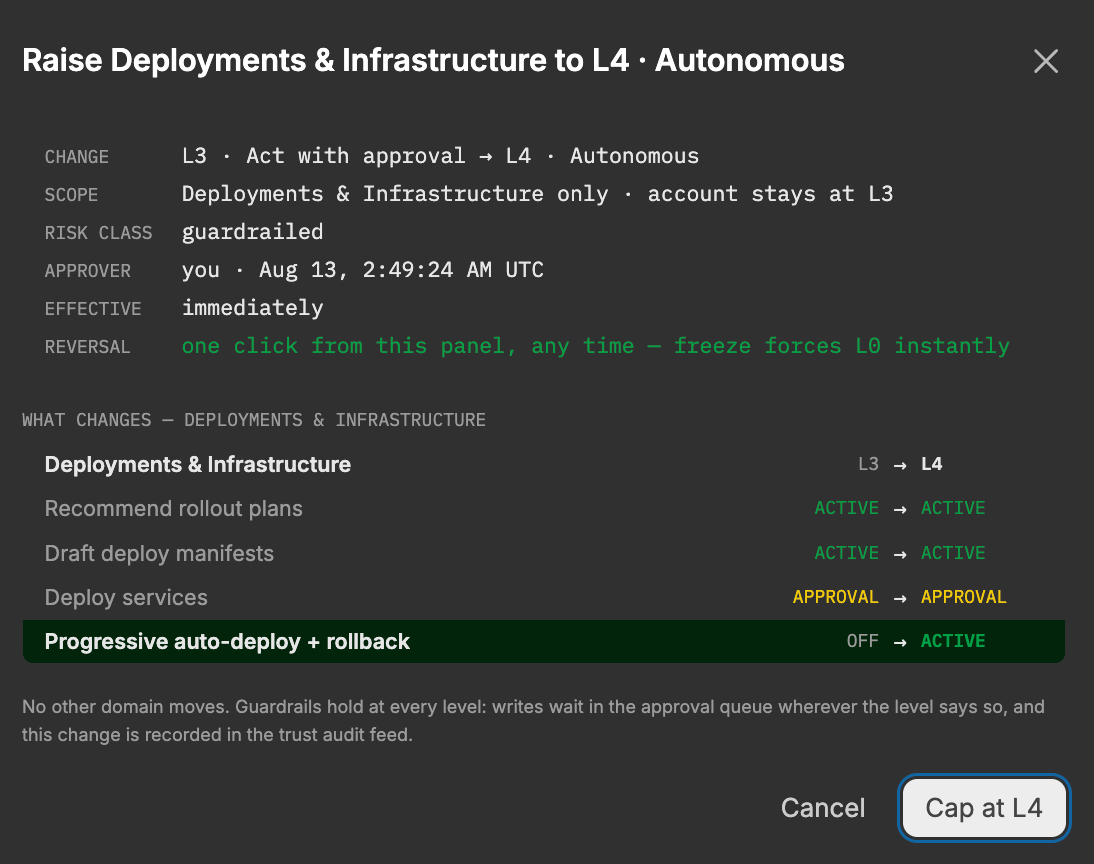Click the 'WHAT CHANGES' section header
Viewport: 1094px width, 864px height.
coord(254,420)
